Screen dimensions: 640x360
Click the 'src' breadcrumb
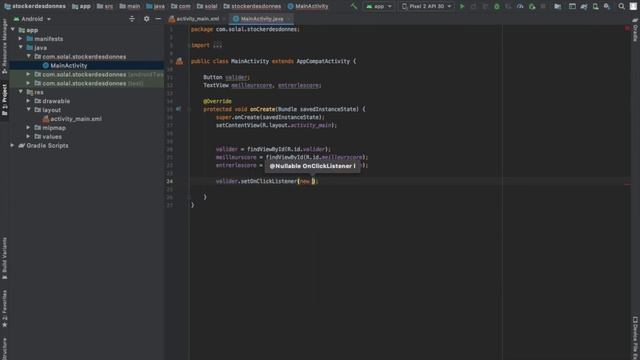click(x=105, y=6)
